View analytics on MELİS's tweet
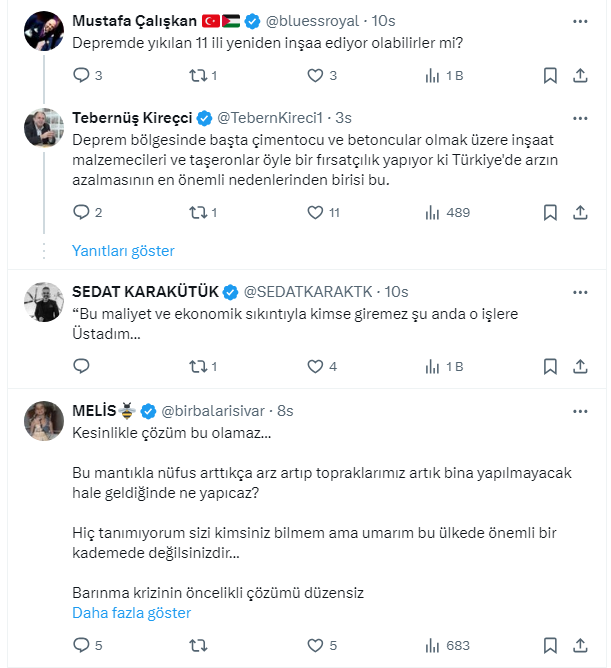Screen dimensions: 611x668 click(433, 645)
